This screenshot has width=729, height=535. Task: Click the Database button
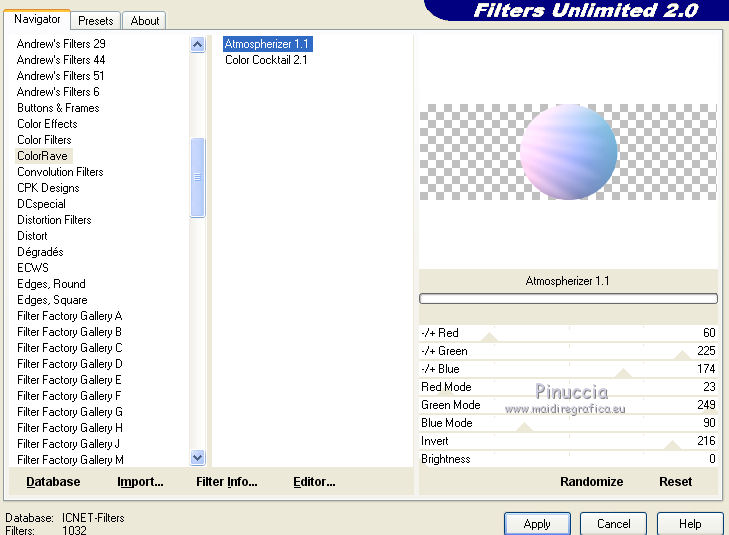click(53, 482)
